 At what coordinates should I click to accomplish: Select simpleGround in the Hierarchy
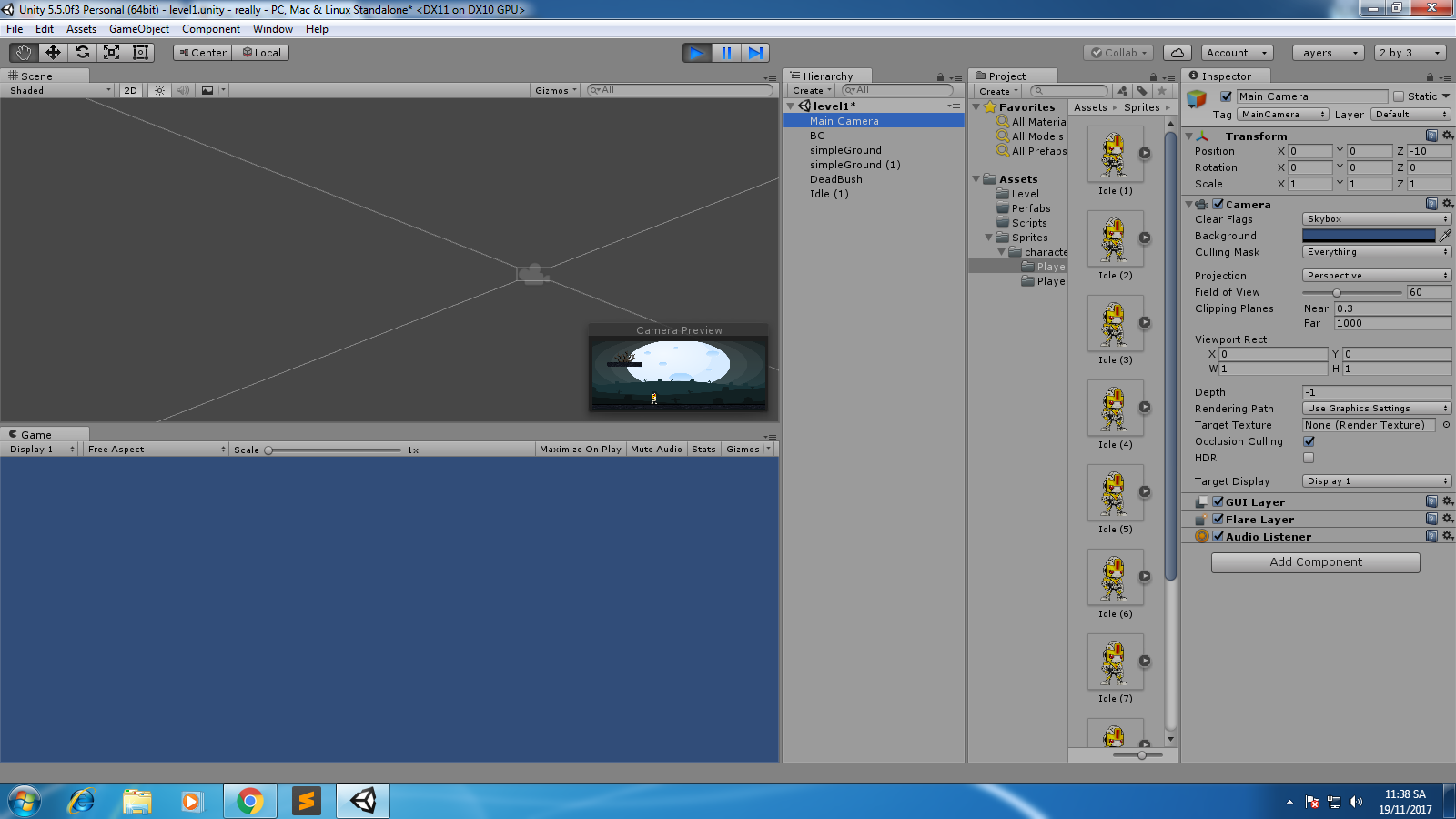pyautogui.click(x=845, y=150)
